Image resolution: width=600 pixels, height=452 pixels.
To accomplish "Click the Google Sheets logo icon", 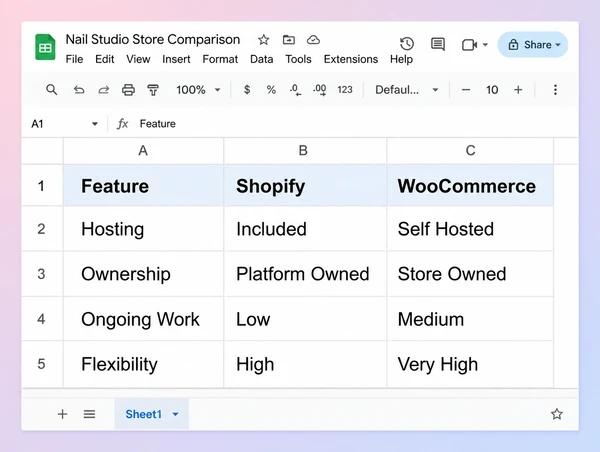I will tap(45, 47).
